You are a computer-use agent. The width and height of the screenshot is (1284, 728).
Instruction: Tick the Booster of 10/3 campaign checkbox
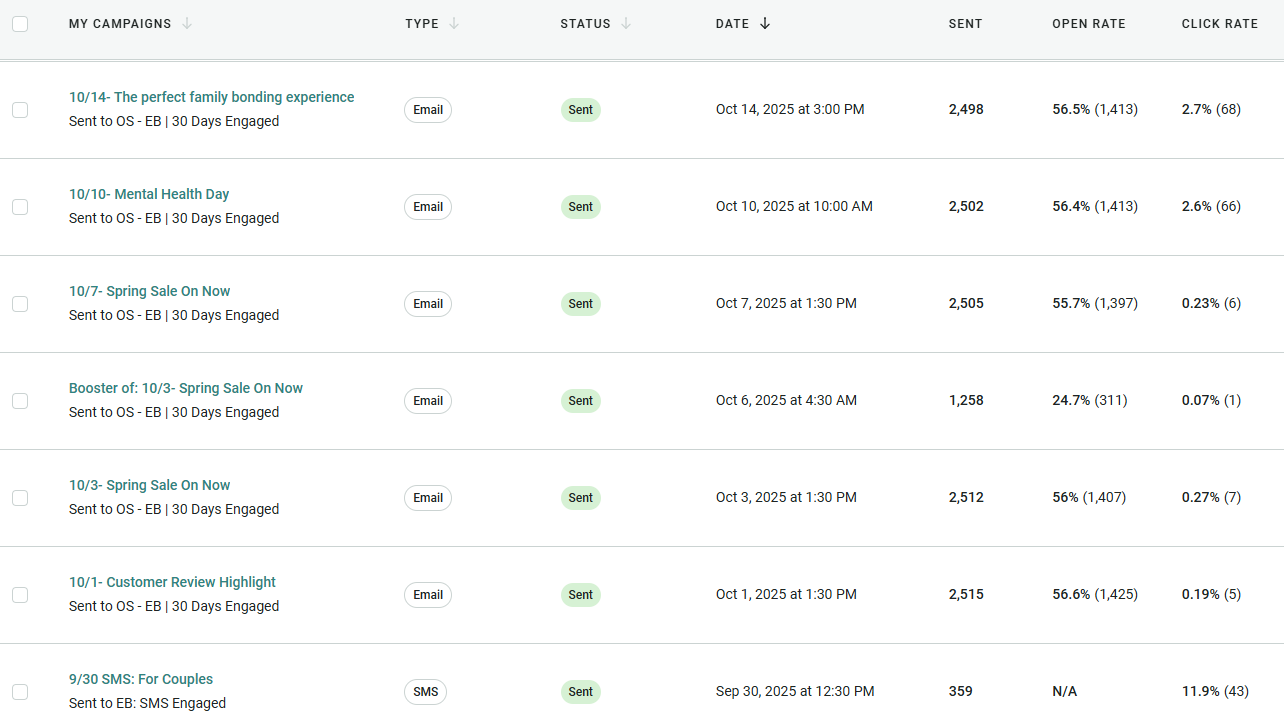click(x=20, y=401)
